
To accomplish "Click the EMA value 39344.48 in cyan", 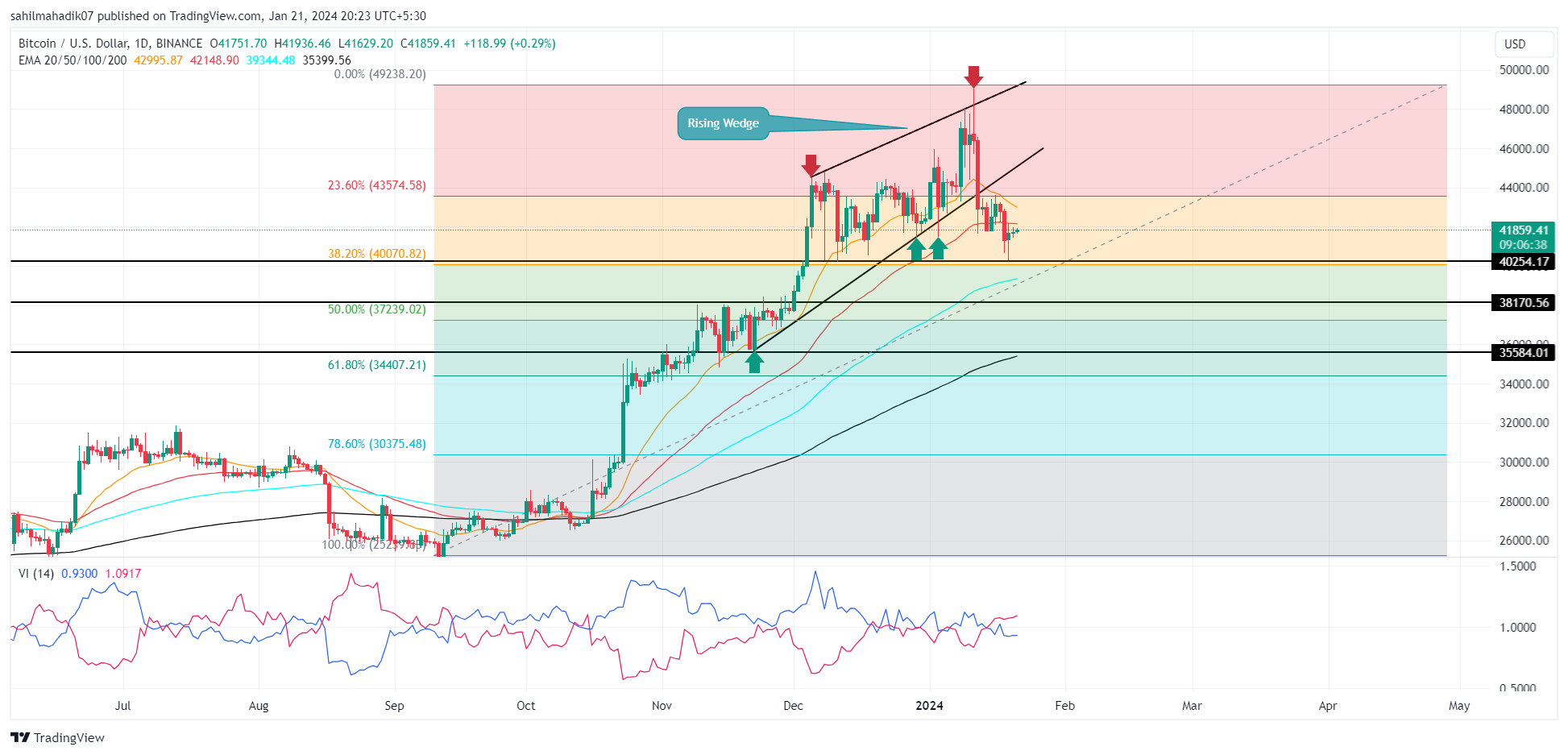I will [x=271, y=60].
